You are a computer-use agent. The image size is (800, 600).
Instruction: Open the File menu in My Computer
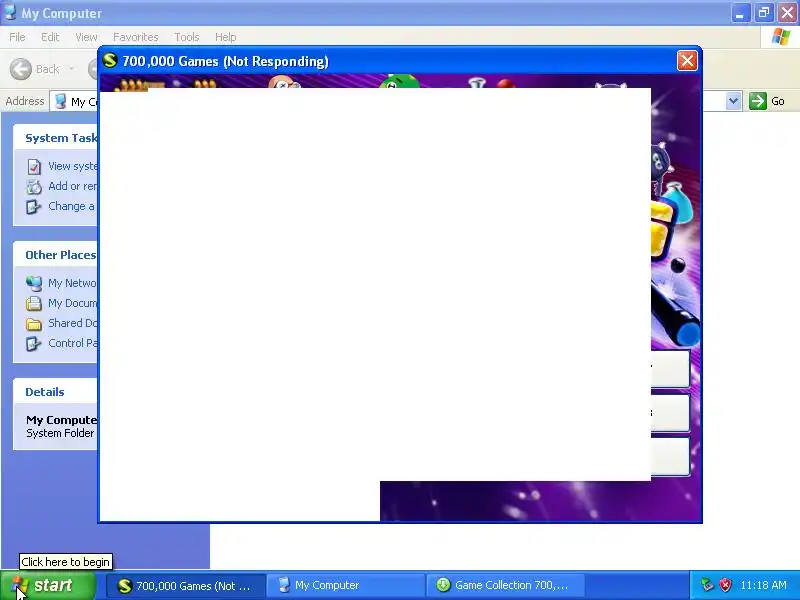tap(17, 37)
